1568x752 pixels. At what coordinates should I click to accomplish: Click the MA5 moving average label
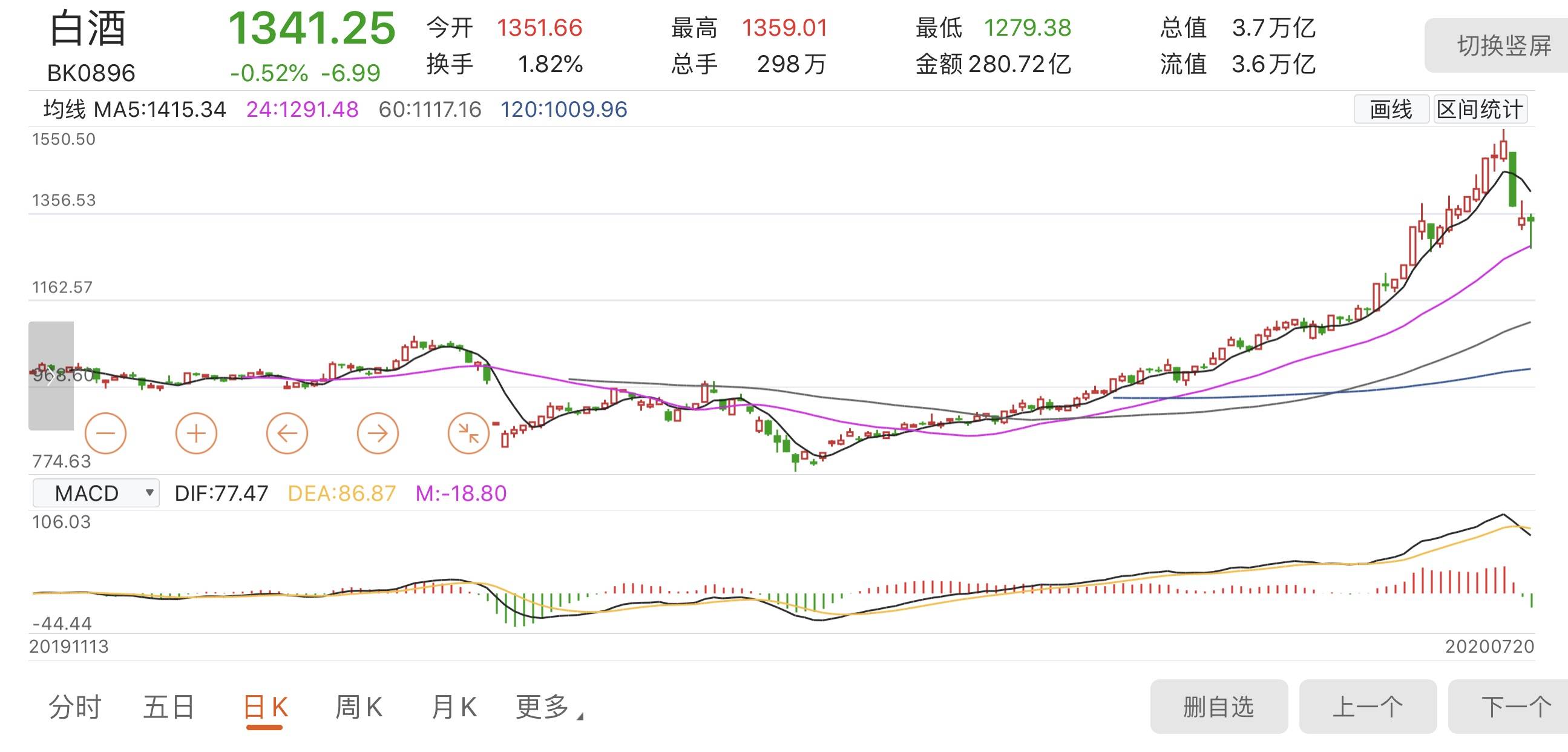(x=160, y=110)
